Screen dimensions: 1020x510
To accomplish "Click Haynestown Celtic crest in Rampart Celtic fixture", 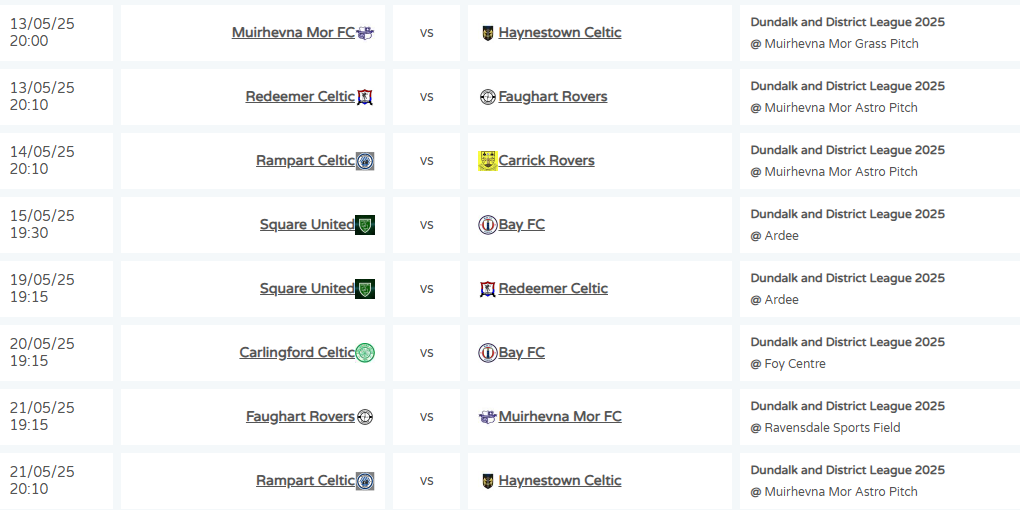I will (x=487, y=481).
